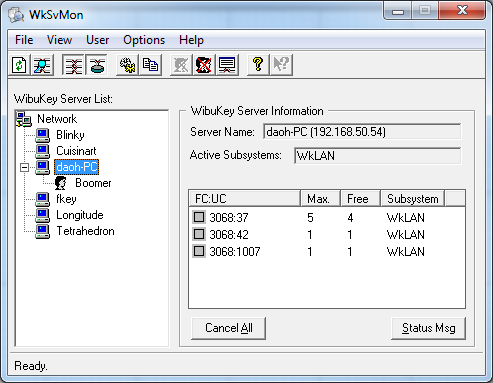493x383 pixels.
Task: Select the Blinky server in the list
Action: point(70,135)
